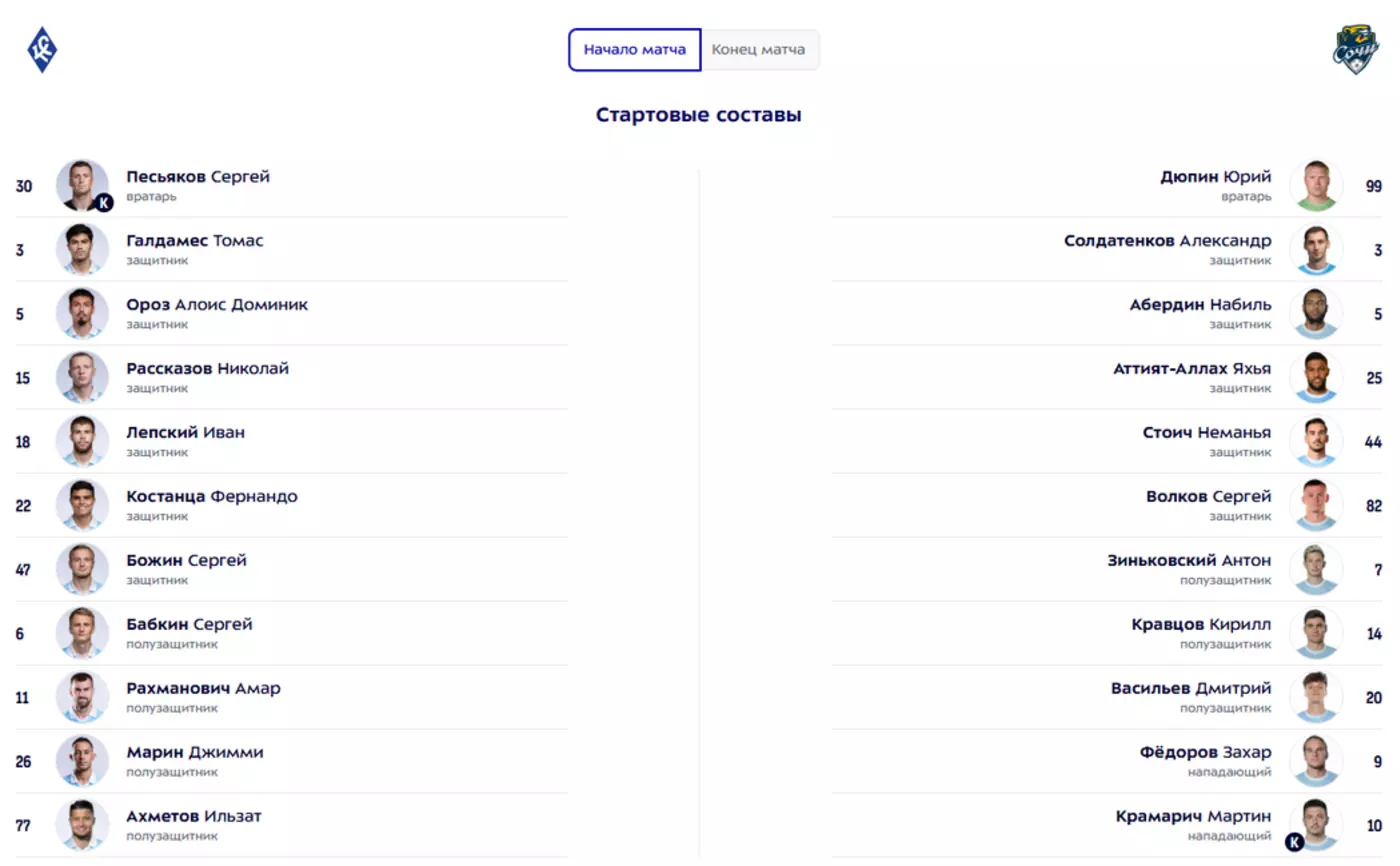Screen dimensions: 1400x866
Task: Click captain badge on Песьяков's photo
Action: 104,203
